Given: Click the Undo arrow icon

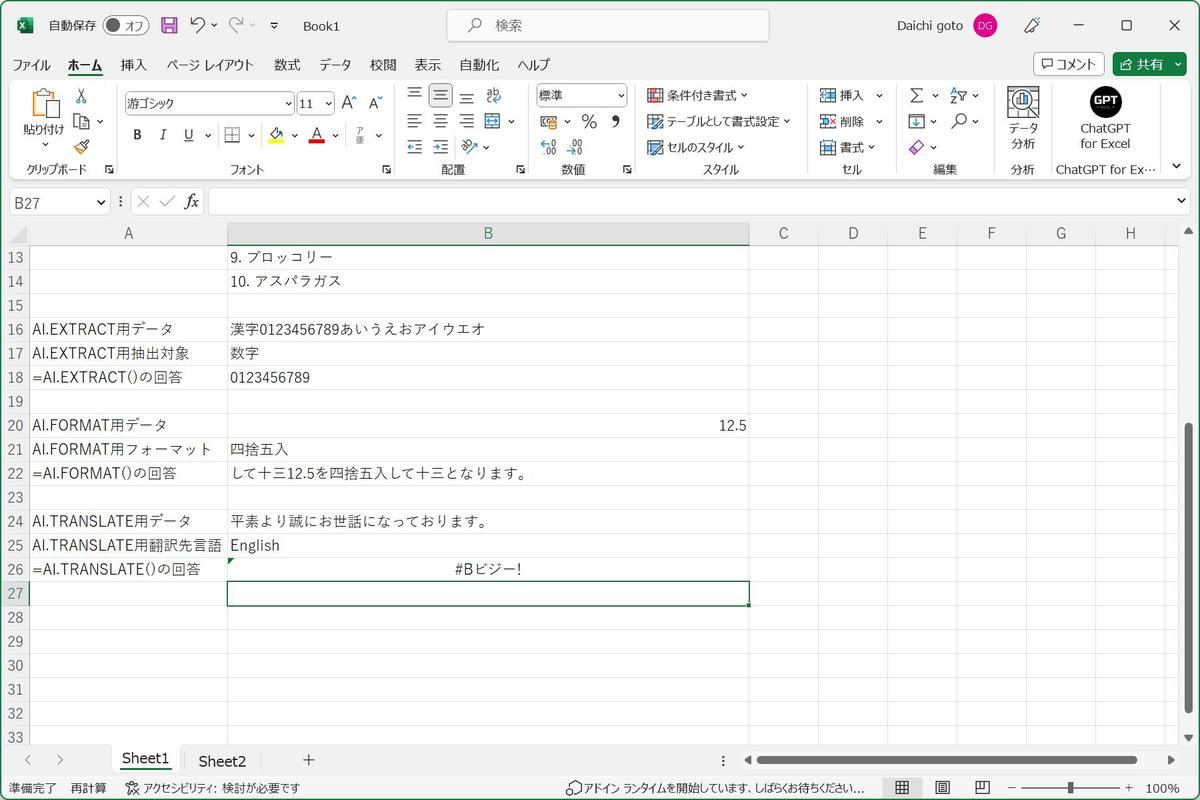Looking at the screenshot, I should [x=198, y=26].
